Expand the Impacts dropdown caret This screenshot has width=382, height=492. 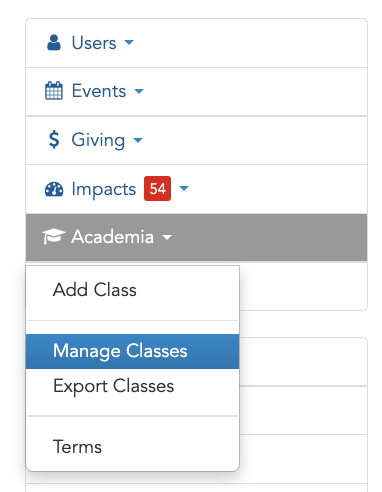click(184, 188)
